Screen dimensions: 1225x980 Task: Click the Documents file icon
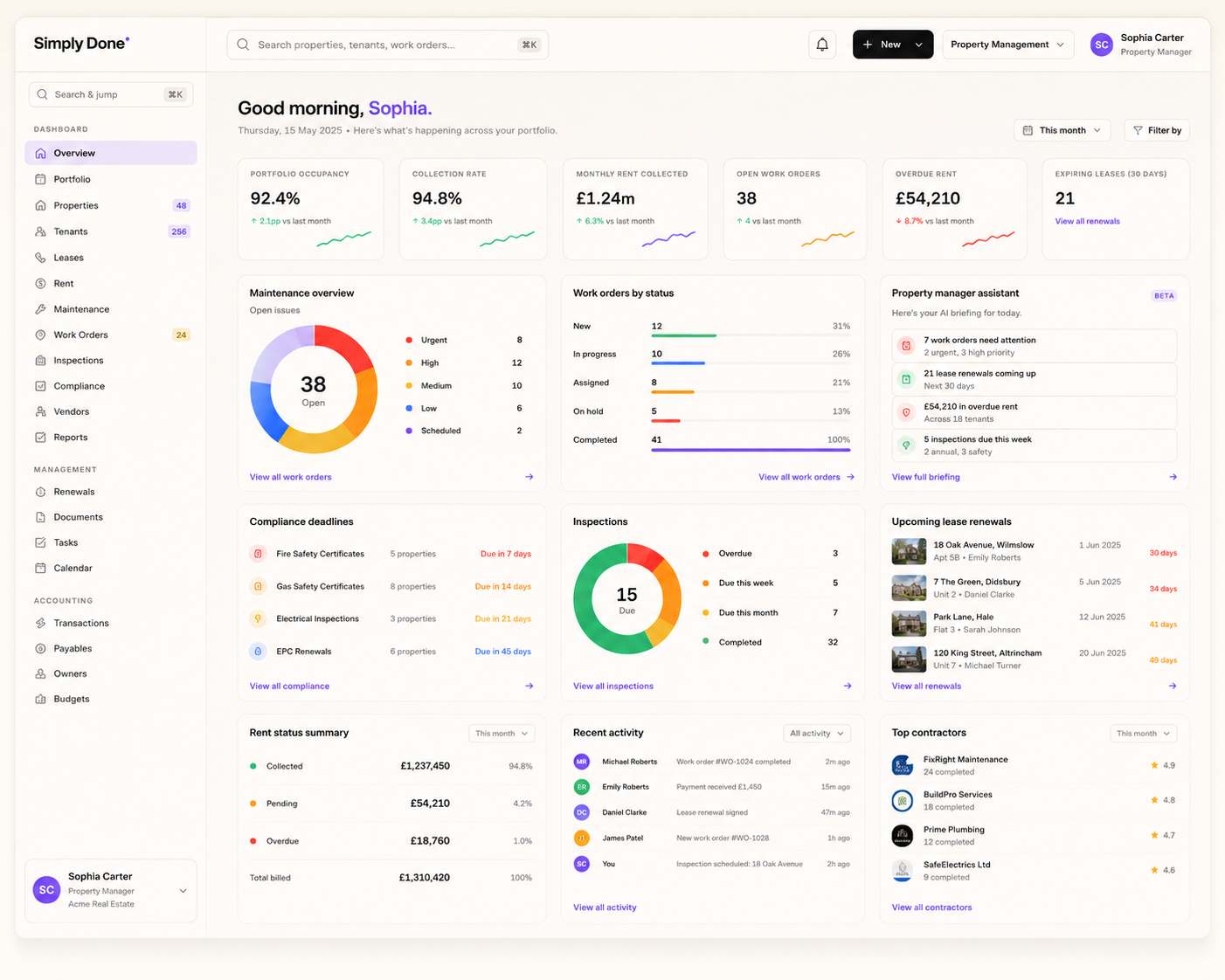click(x=40, y=517)
